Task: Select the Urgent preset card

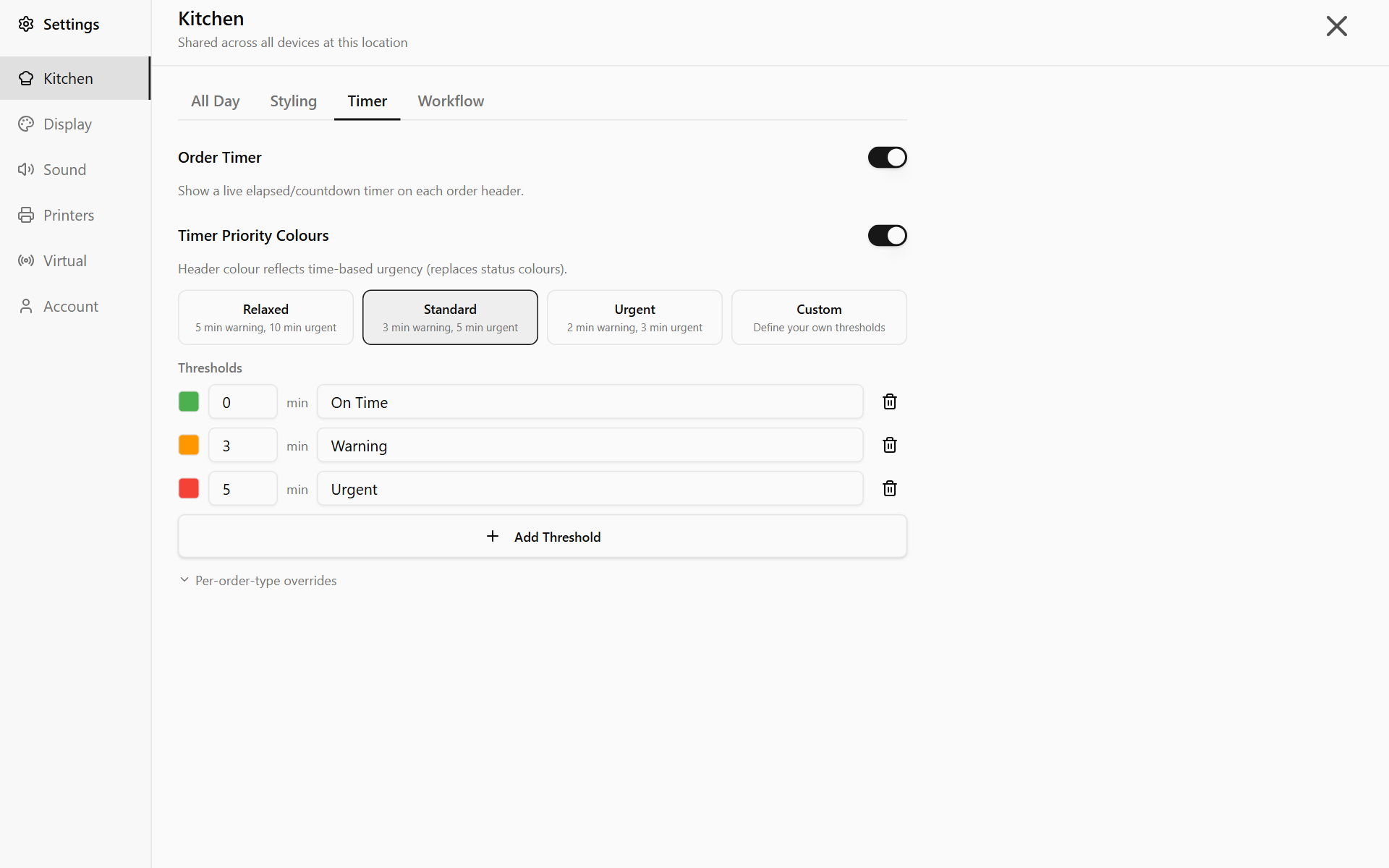Action: [x=634, y=318]
